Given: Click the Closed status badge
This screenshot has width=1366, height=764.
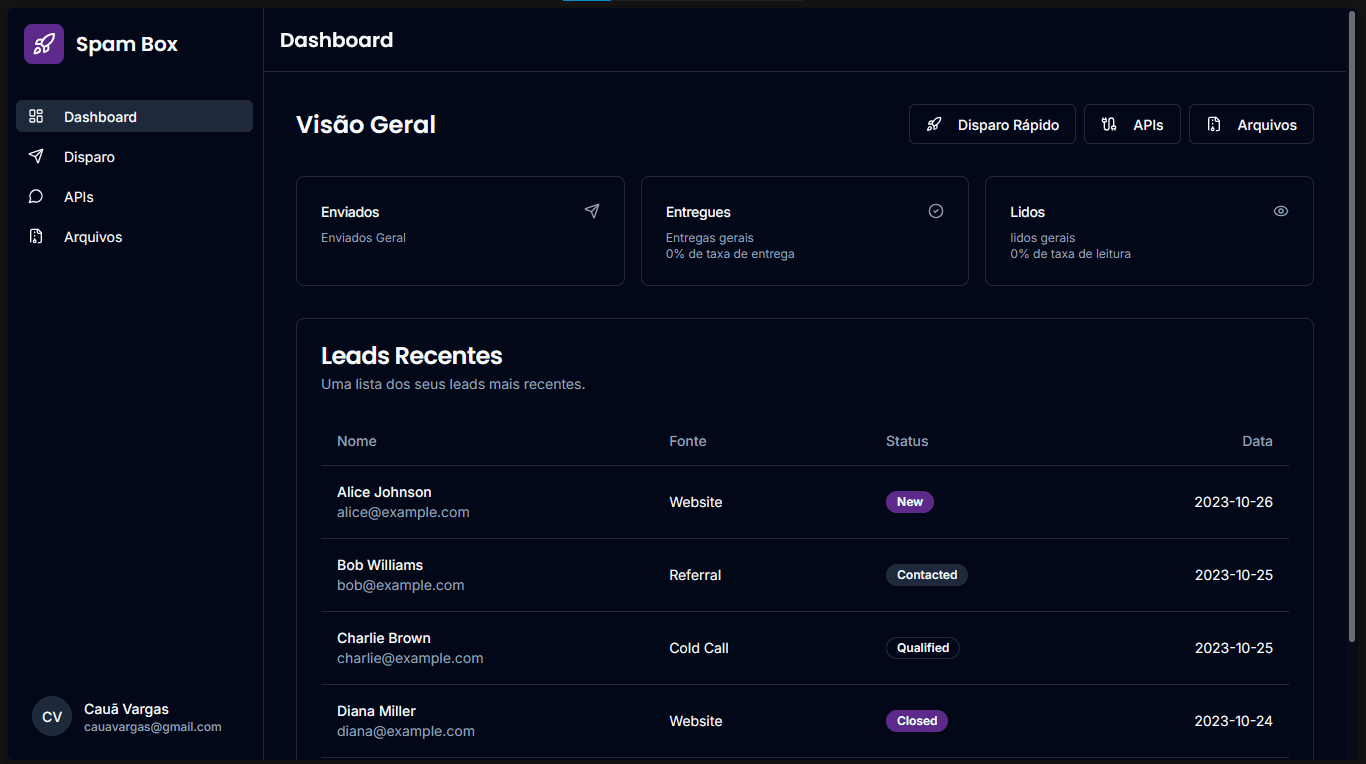Looking at the screenshot, I should coord(917,721).
